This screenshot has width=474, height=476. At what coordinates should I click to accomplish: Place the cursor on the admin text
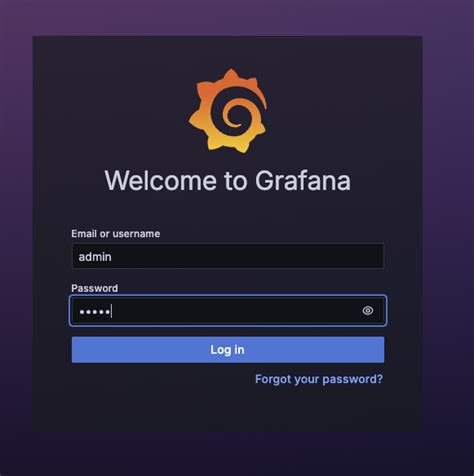click(x=95, y=257)
